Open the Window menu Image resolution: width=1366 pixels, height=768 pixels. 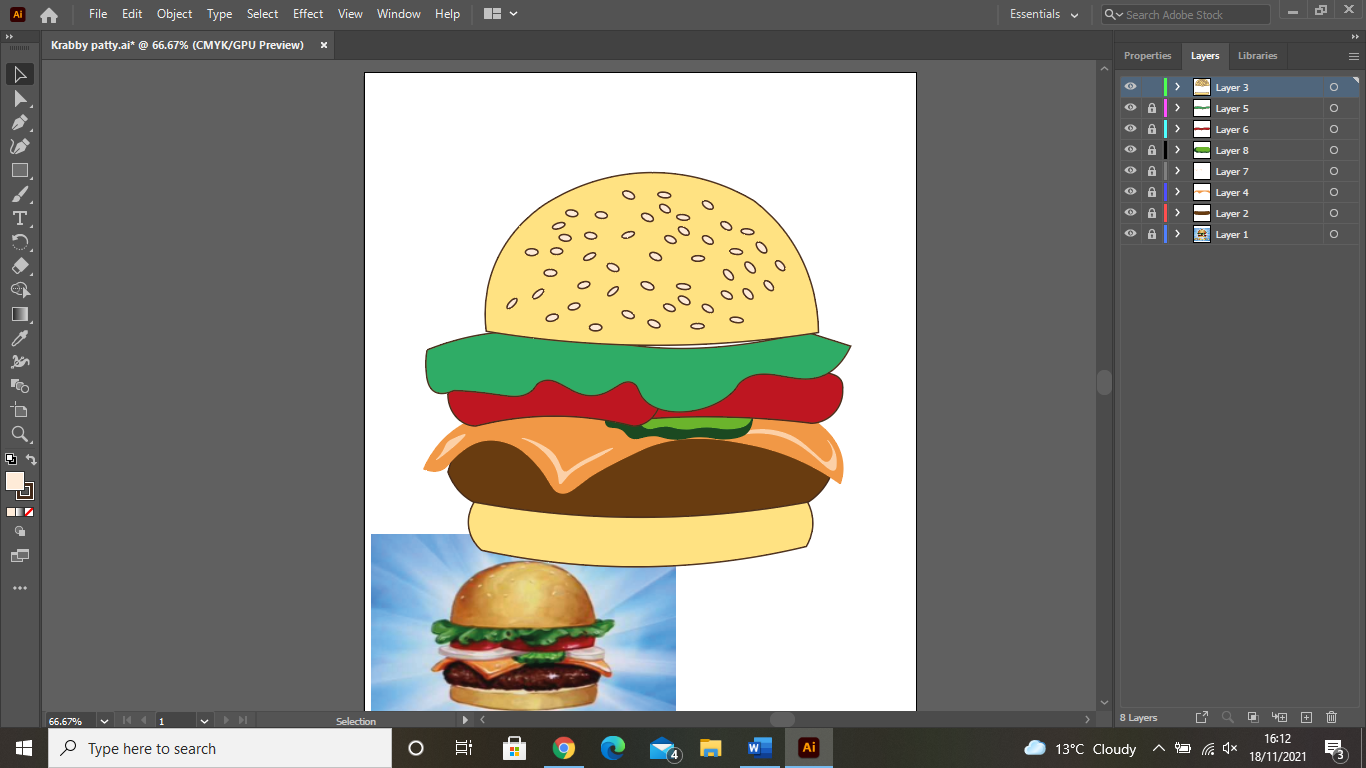pyautogui.click(x=399, y=14)
